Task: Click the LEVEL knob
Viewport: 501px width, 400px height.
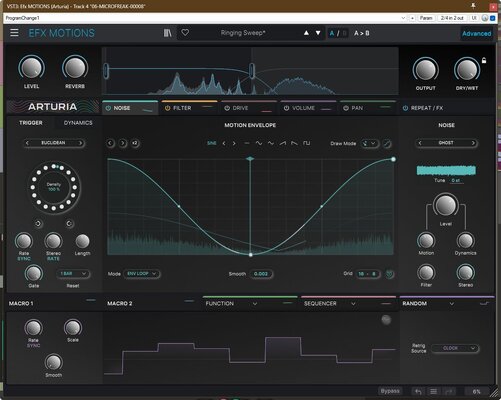Action: coord(31,68)
